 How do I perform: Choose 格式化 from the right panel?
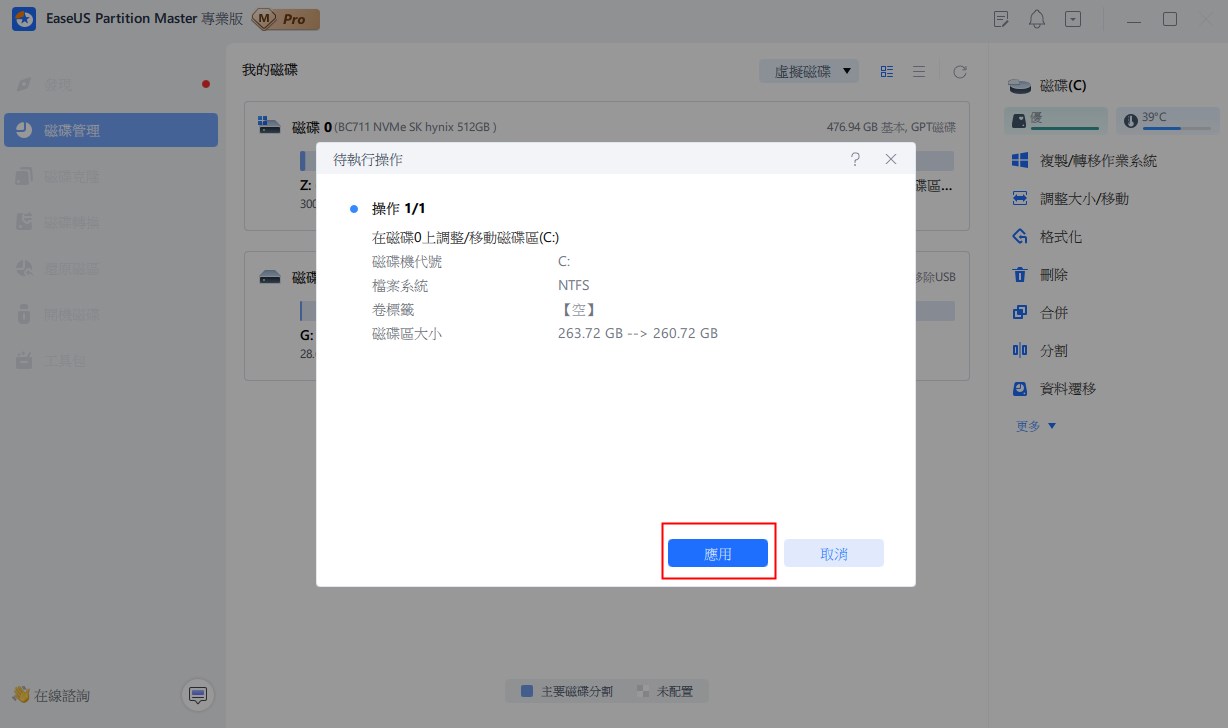tap(1060, 237)
